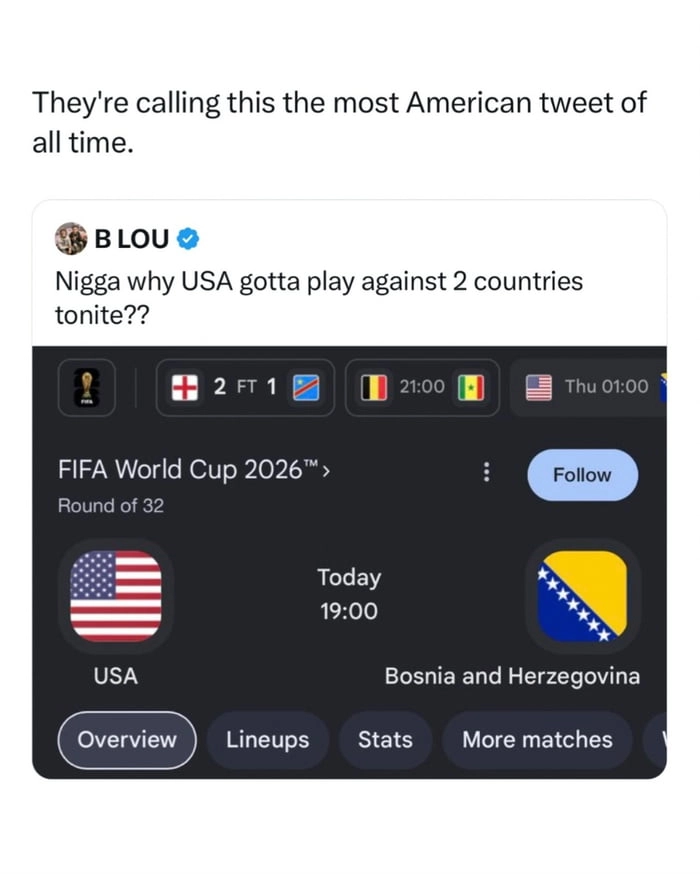Click the Bosnia and Herzegovina team flag
The width and height of the screenshot is (700, 874).
[x=582, y=596]
